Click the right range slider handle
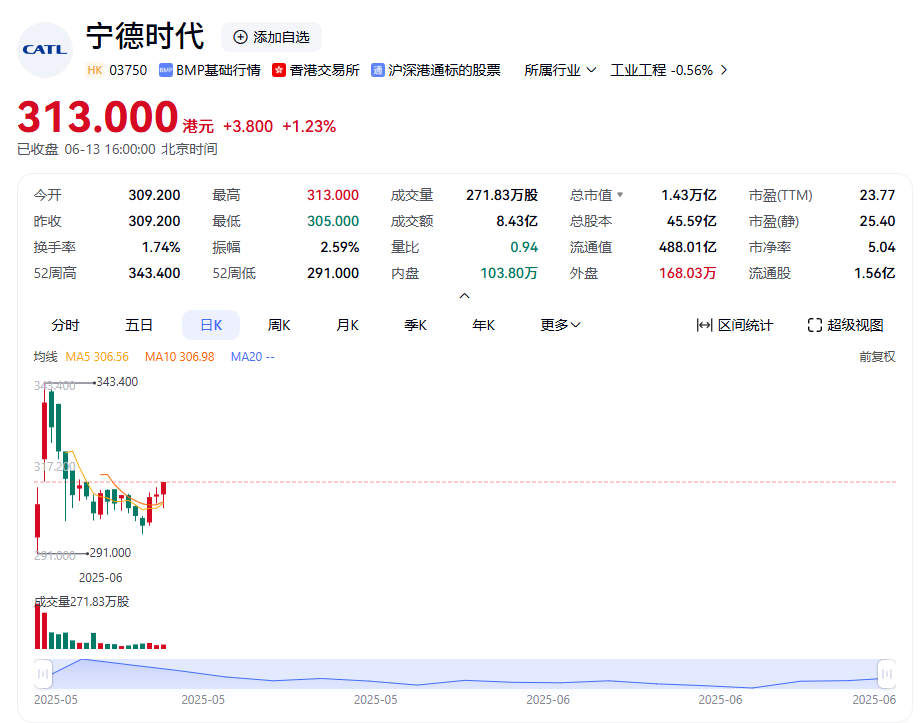922x723 pixels. click(887, 674)
